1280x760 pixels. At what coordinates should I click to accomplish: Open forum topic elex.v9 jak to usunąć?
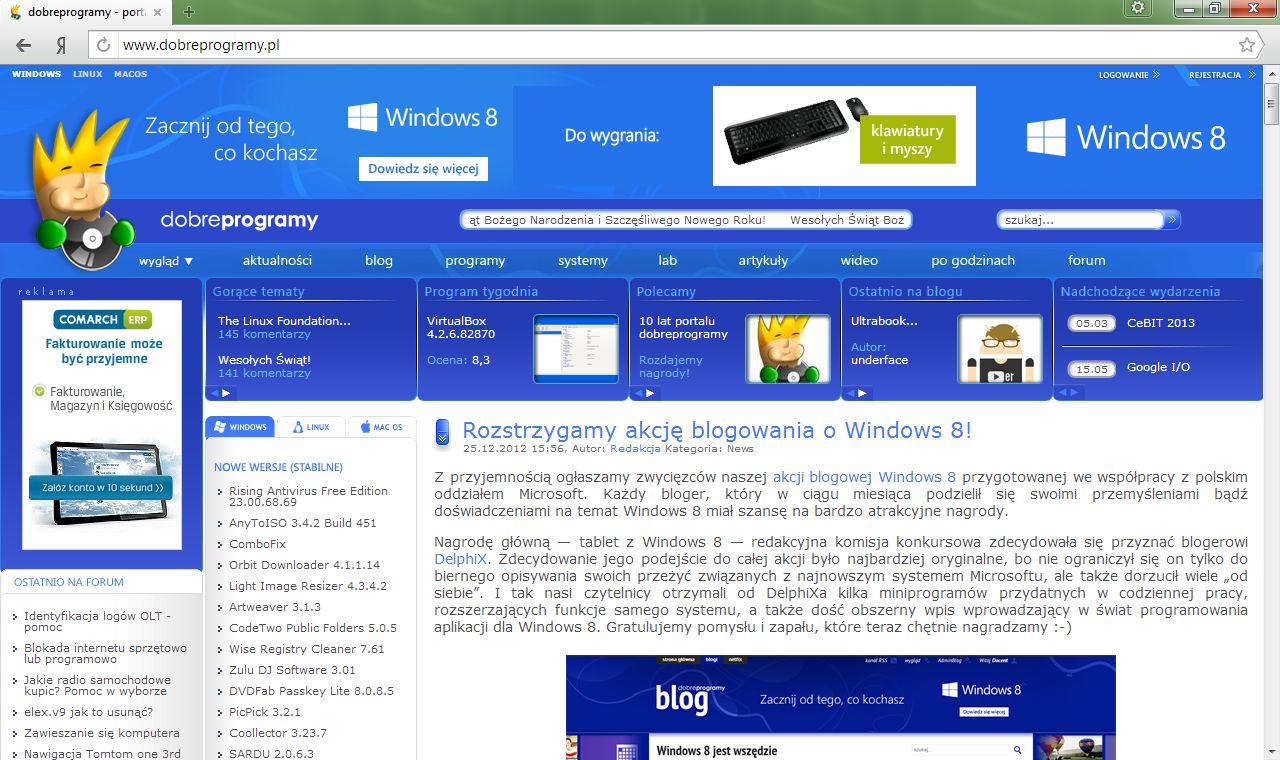tap(88, 712)
